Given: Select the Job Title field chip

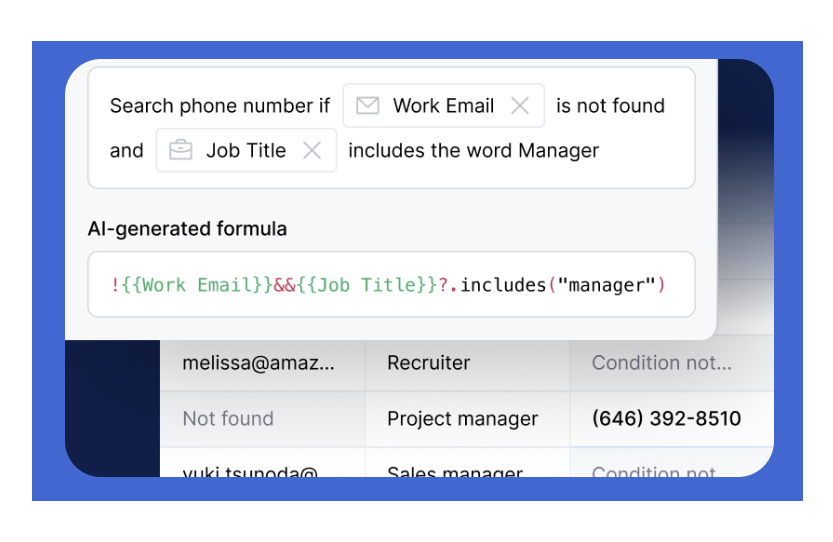Looking at the screenshot, I should (246, 151).
